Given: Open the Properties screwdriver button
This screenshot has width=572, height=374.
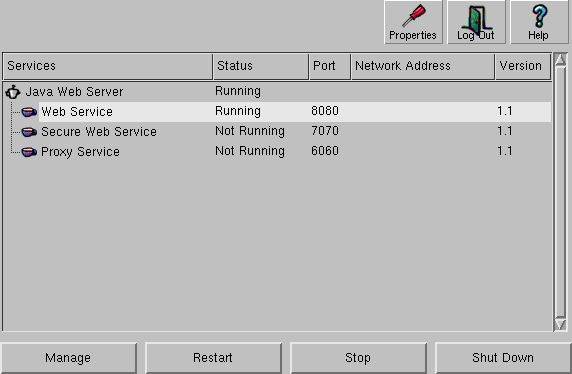Looking at the screenshot, I should (x=413, y=22).
